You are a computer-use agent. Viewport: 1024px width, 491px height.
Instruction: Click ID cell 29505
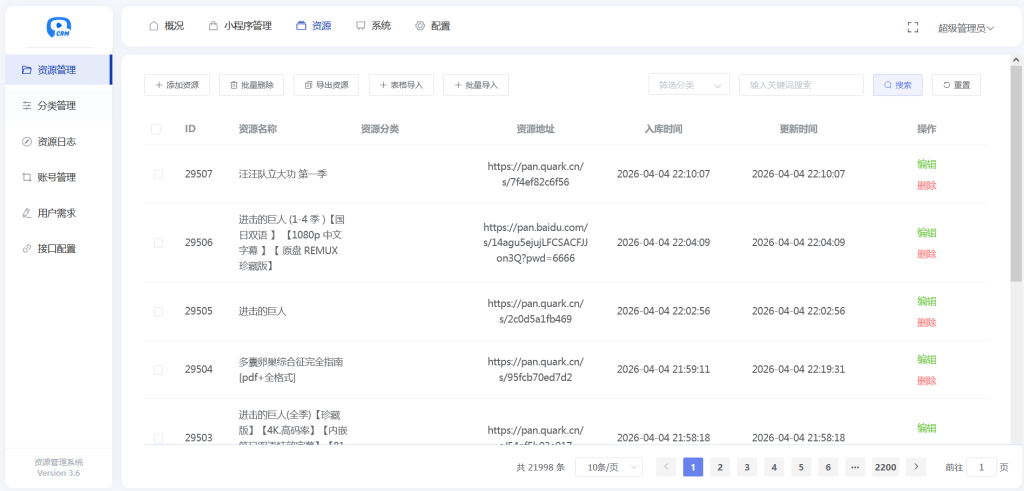(x=199, y=311)
